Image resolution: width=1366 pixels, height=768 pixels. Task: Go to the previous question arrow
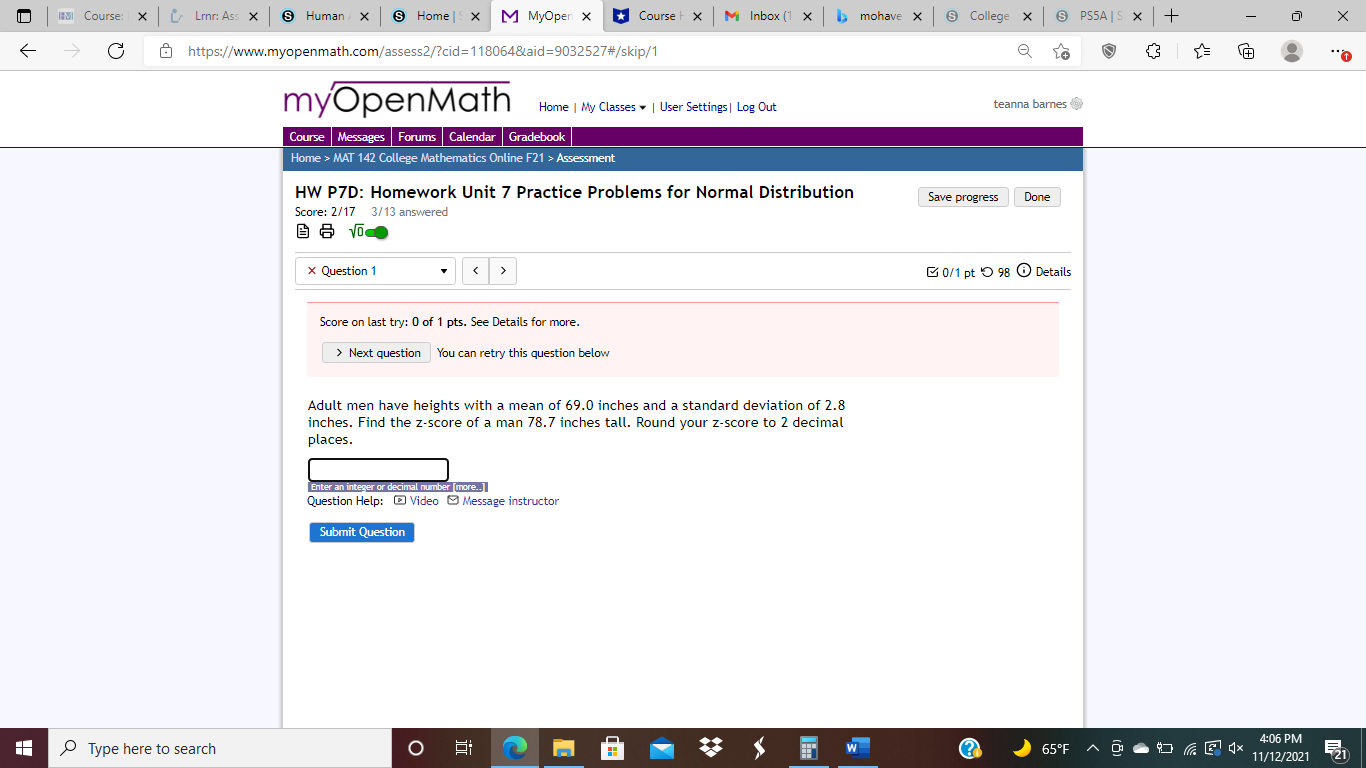click(x=476, y=271)
